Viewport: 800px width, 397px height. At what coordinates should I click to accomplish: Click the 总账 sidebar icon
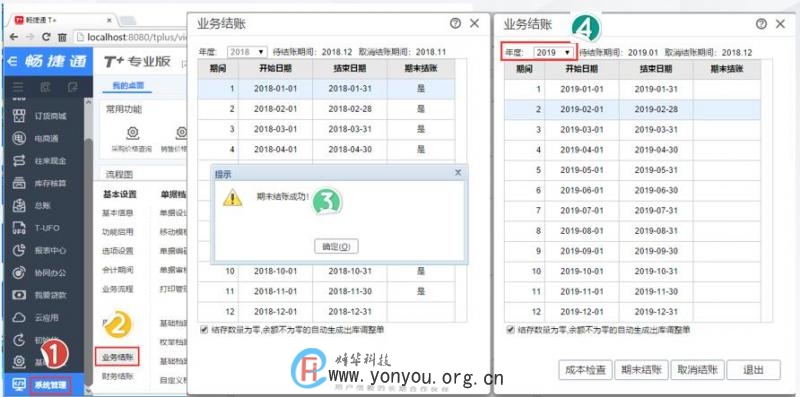click(x=19, y=205)
